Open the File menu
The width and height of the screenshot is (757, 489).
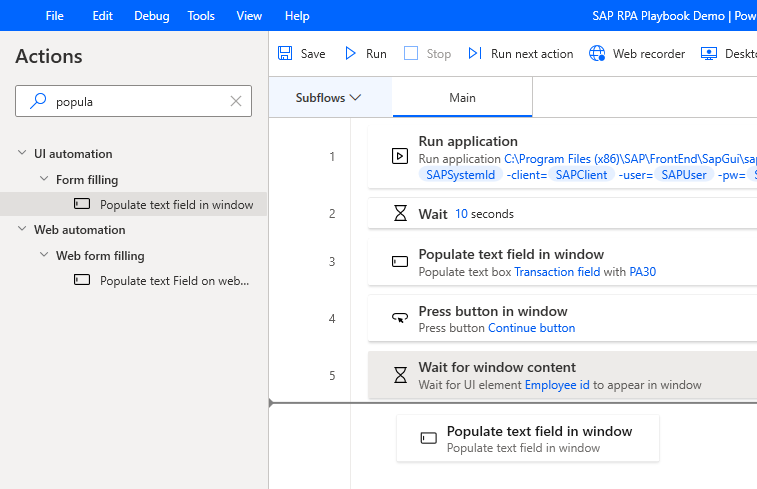pos(55,16)
